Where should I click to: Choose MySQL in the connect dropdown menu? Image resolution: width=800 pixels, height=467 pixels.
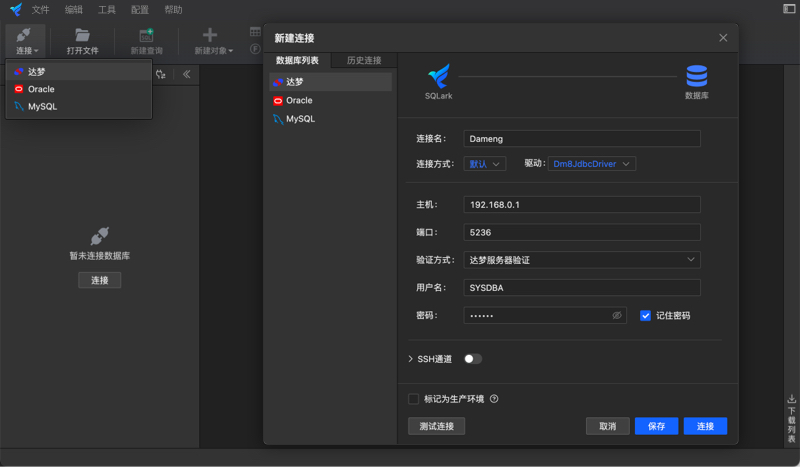point(79,107)
